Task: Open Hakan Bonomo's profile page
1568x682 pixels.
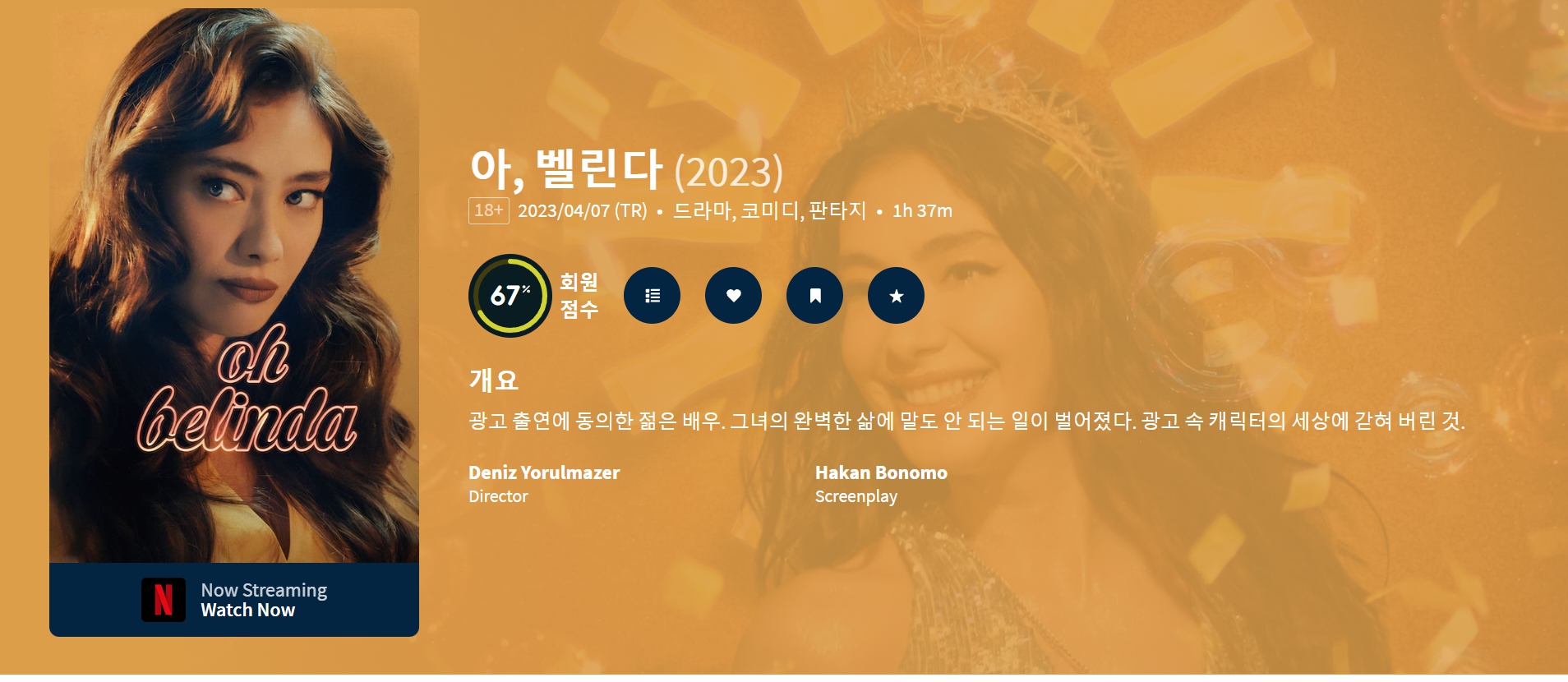Action: pos(881,472)
